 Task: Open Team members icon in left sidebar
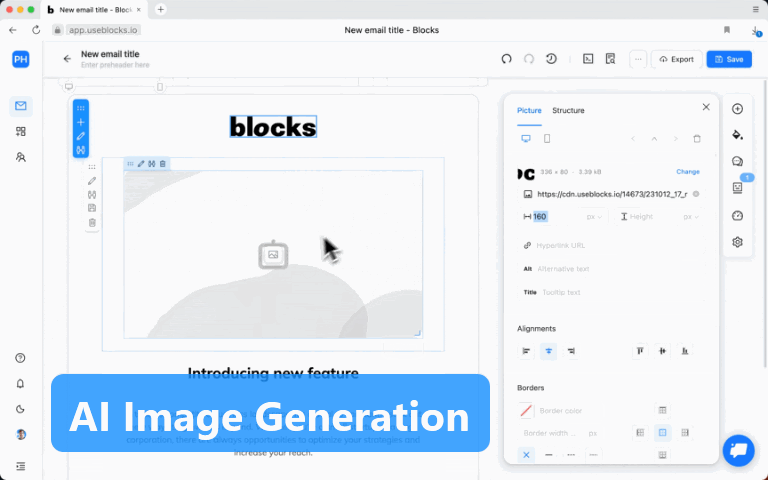click(x=21, y=157)
